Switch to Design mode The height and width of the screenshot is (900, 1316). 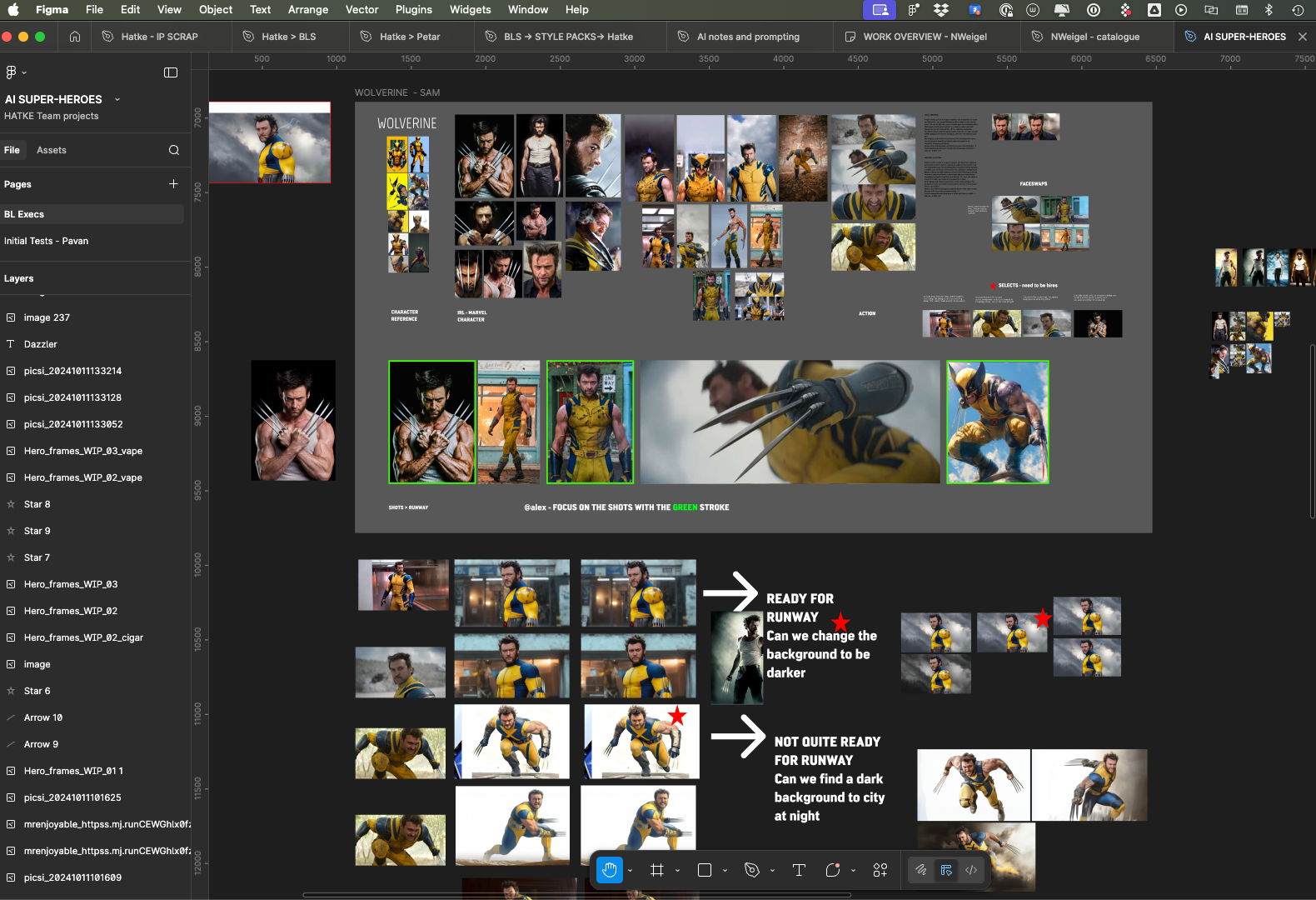coord(946,870)
